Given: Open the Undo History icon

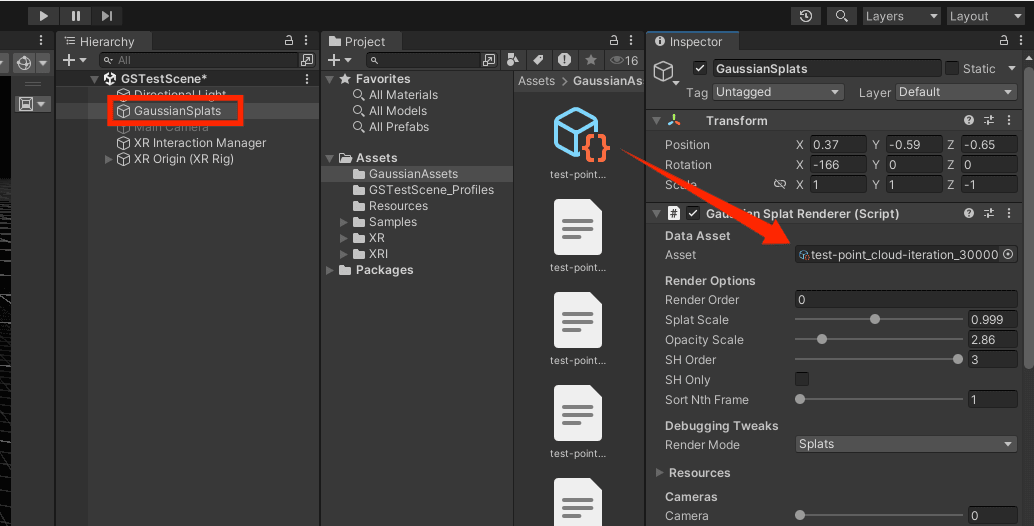Looking at the screenshot, I should pos(806,16).
